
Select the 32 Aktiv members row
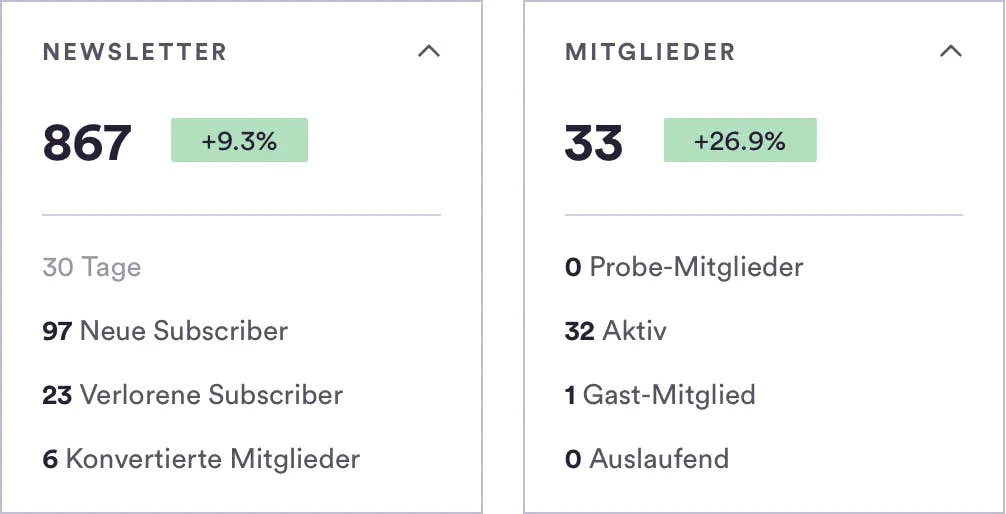(615, 331)
